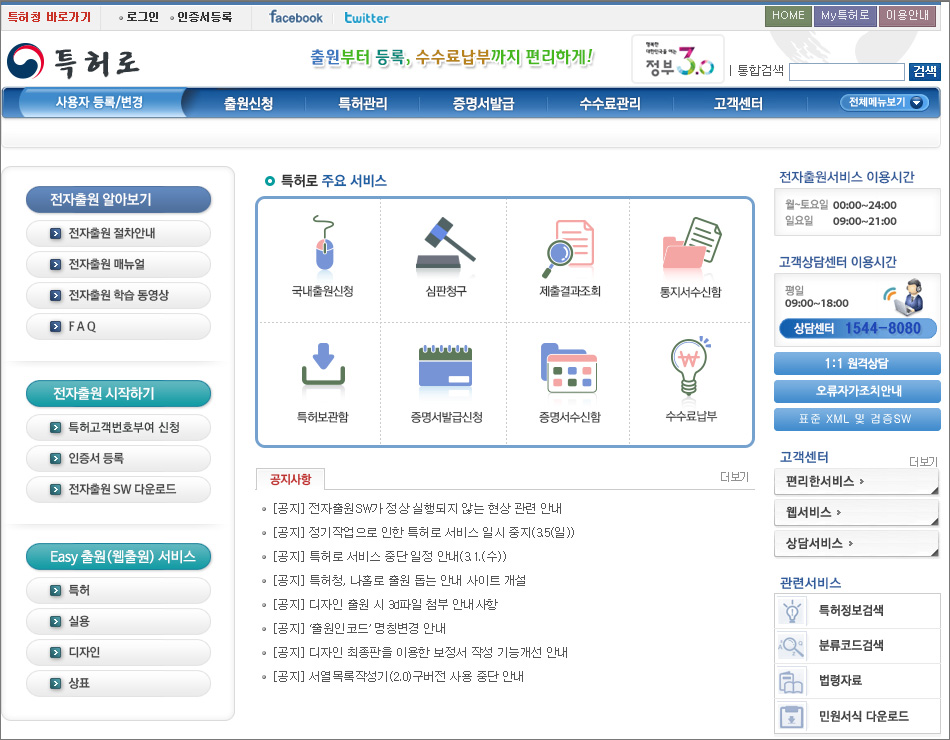
Task: Click 특허청 바로가기 link
Action: tap(49, 17)
